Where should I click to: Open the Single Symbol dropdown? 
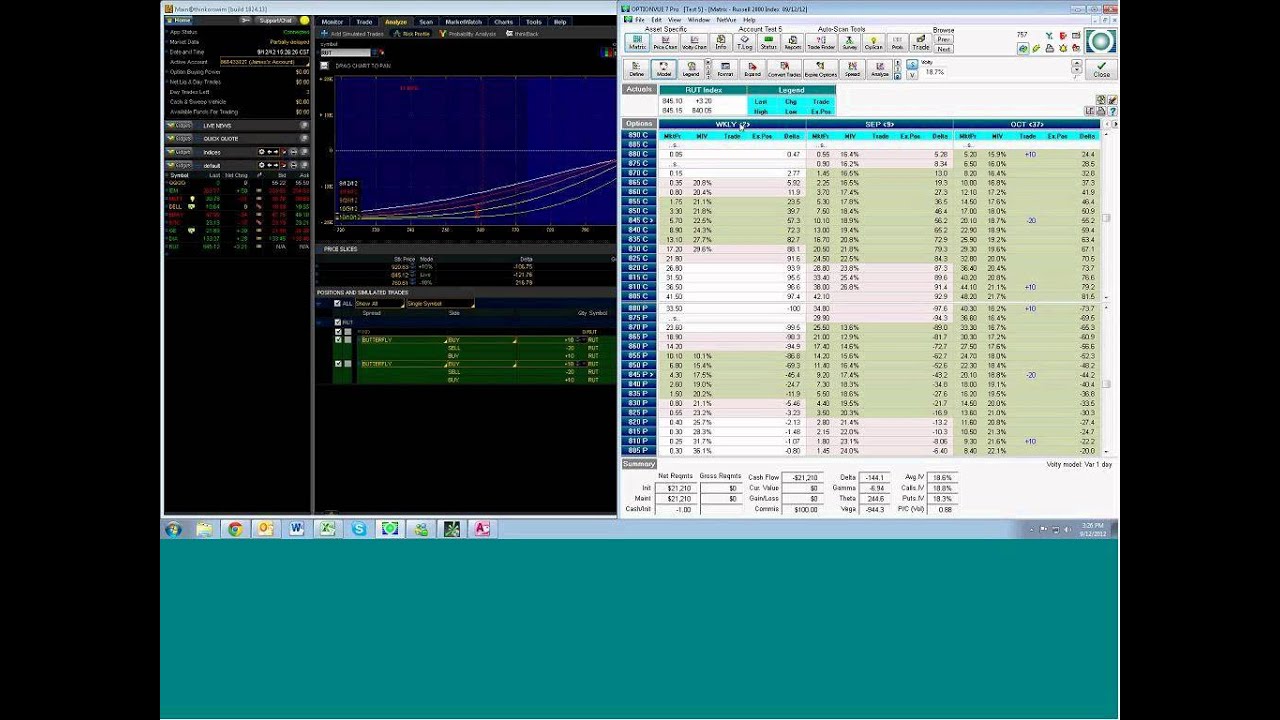click(439, 303)
